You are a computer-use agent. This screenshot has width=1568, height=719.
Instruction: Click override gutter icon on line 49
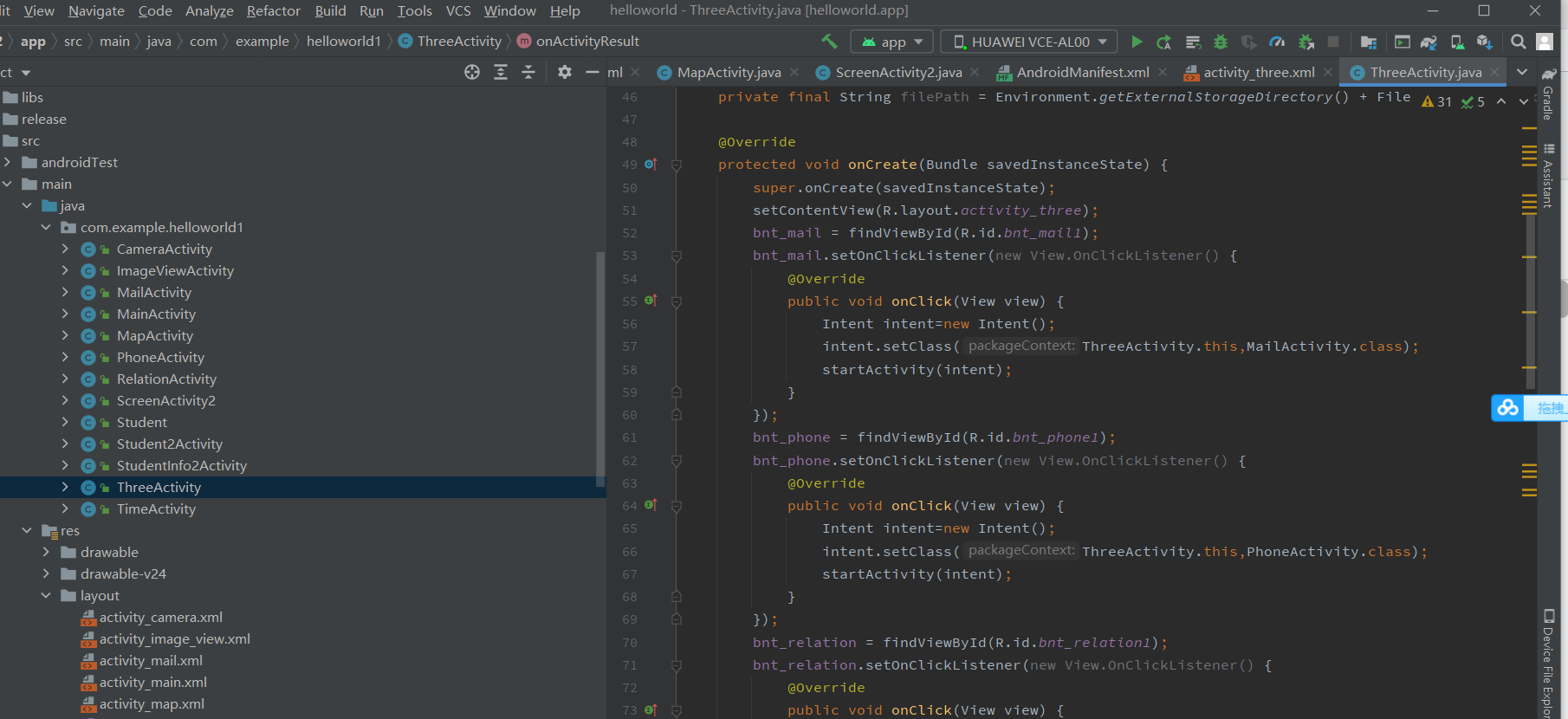pos(651,164)
